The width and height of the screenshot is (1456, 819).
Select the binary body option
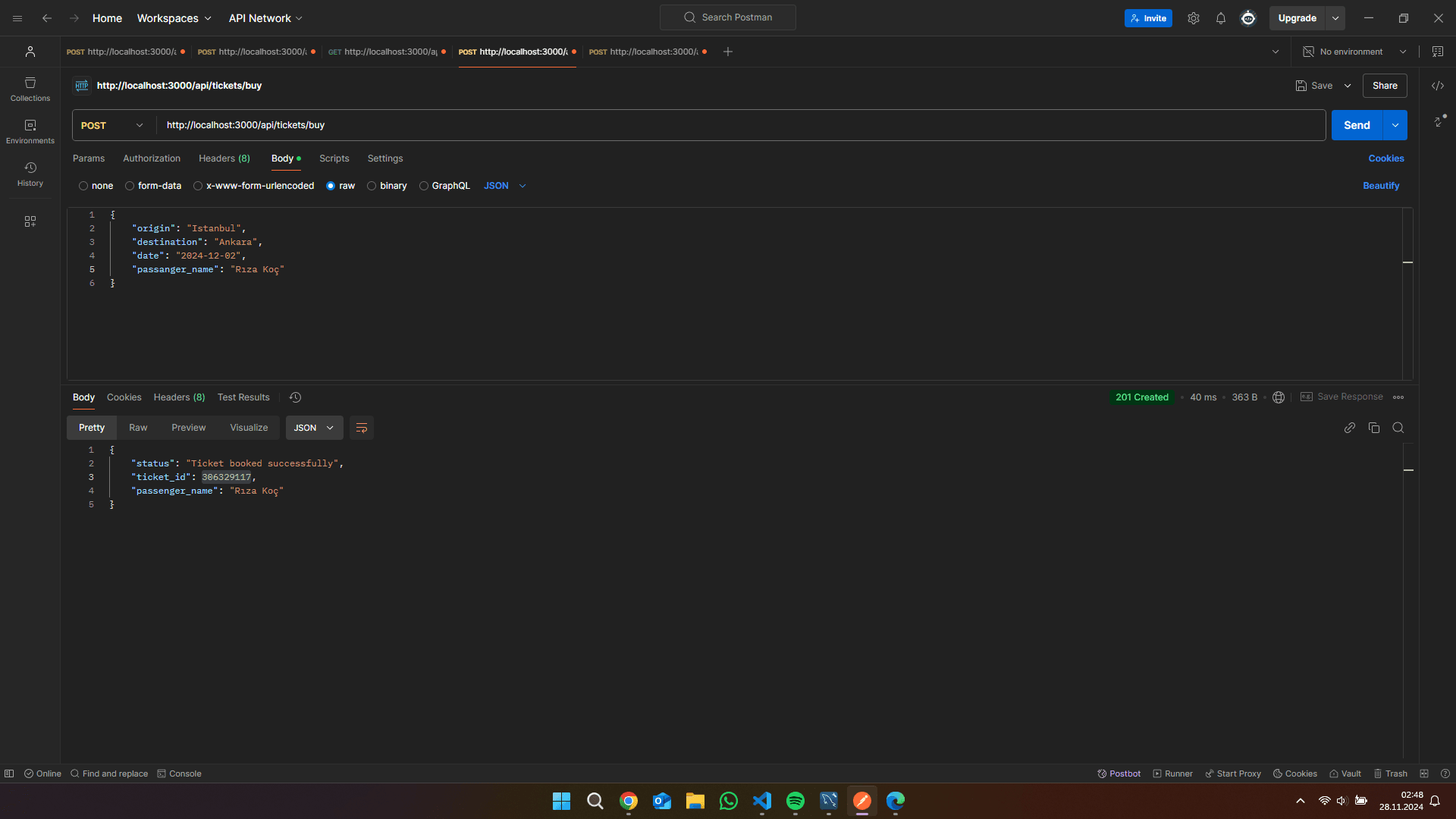click(x=372, y=186)
